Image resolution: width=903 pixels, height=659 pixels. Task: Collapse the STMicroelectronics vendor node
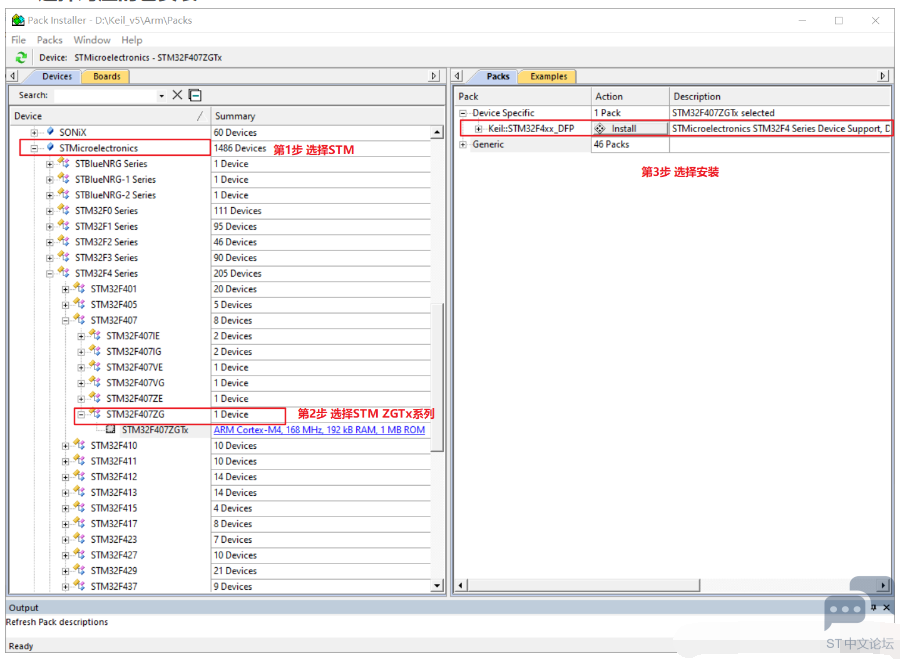35,148
